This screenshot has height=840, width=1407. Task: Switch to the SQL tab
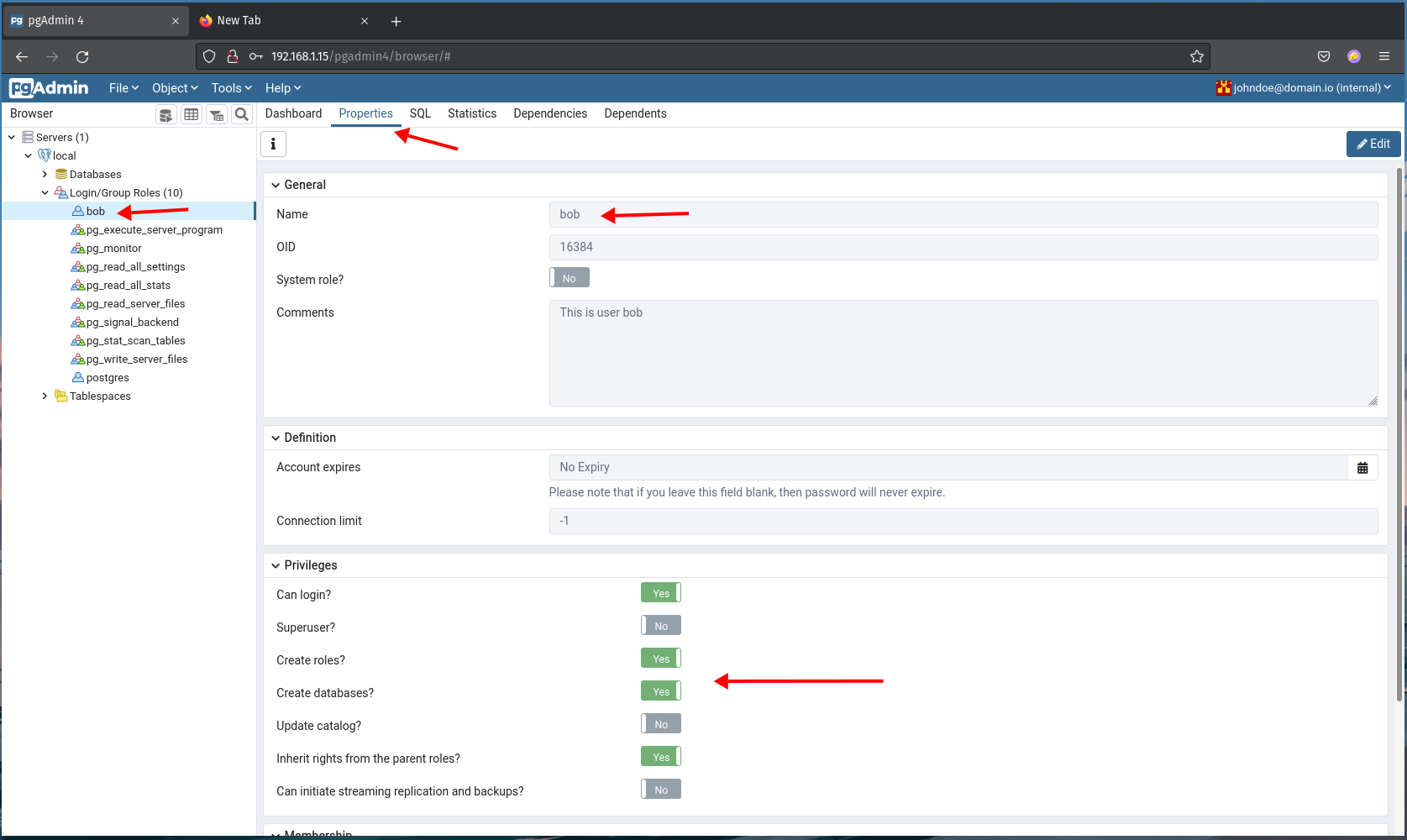[x=420, y=113]
